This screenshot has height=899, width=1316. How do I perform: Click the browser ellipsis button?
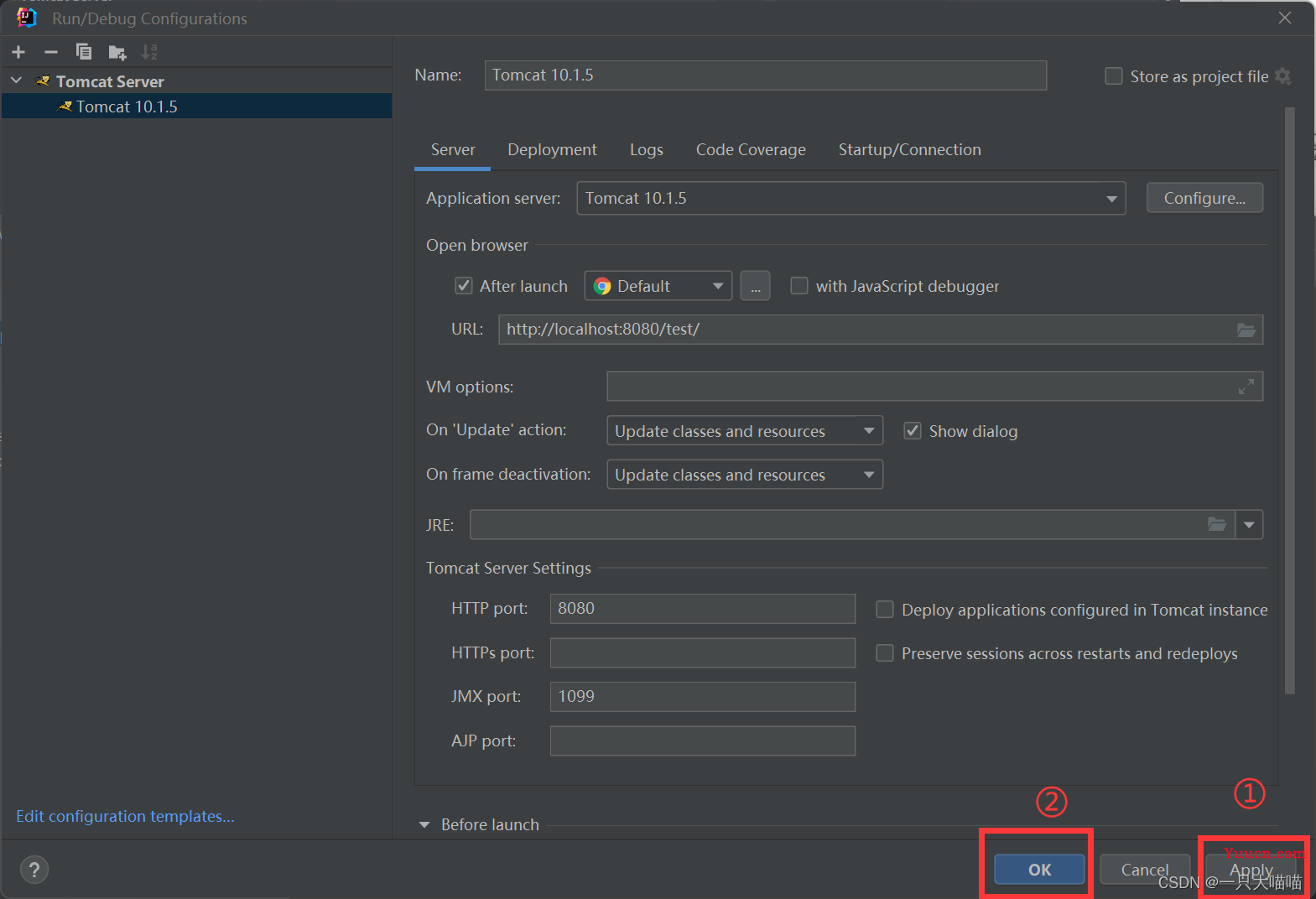click(x=756, y=286)
